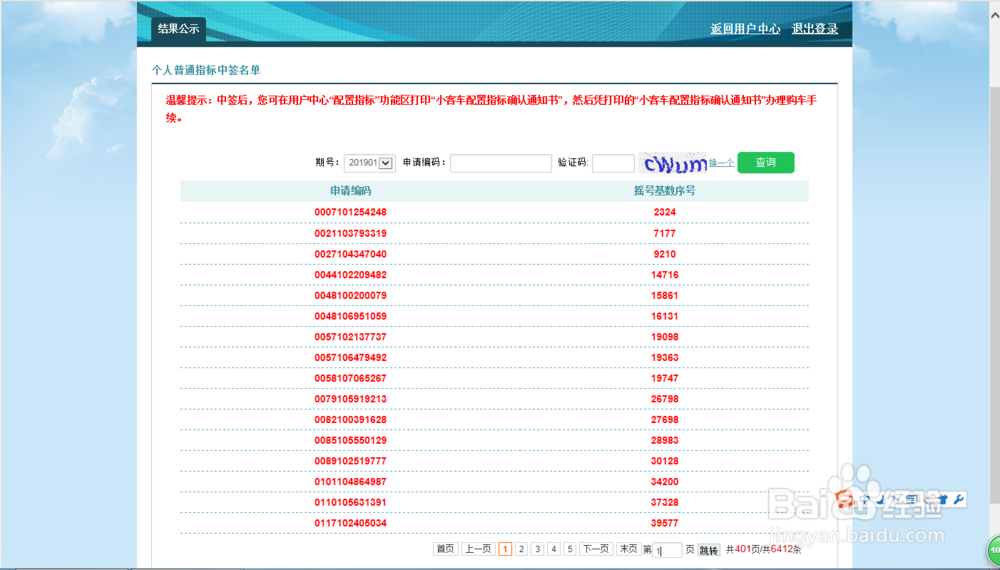This screenshot has width=1000, height=570.
Task: Click lottery sequence number 28983
Action: 665,441
